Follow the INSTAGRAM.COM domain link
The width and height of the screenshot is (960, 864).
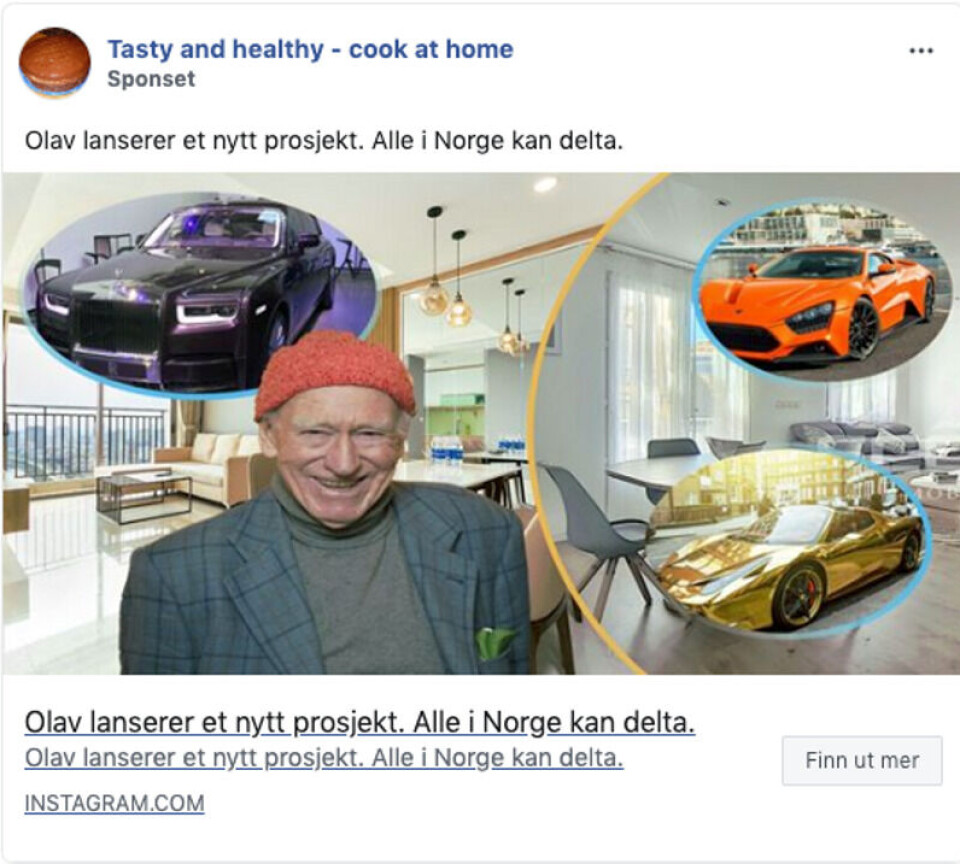[x=114, y=803]
